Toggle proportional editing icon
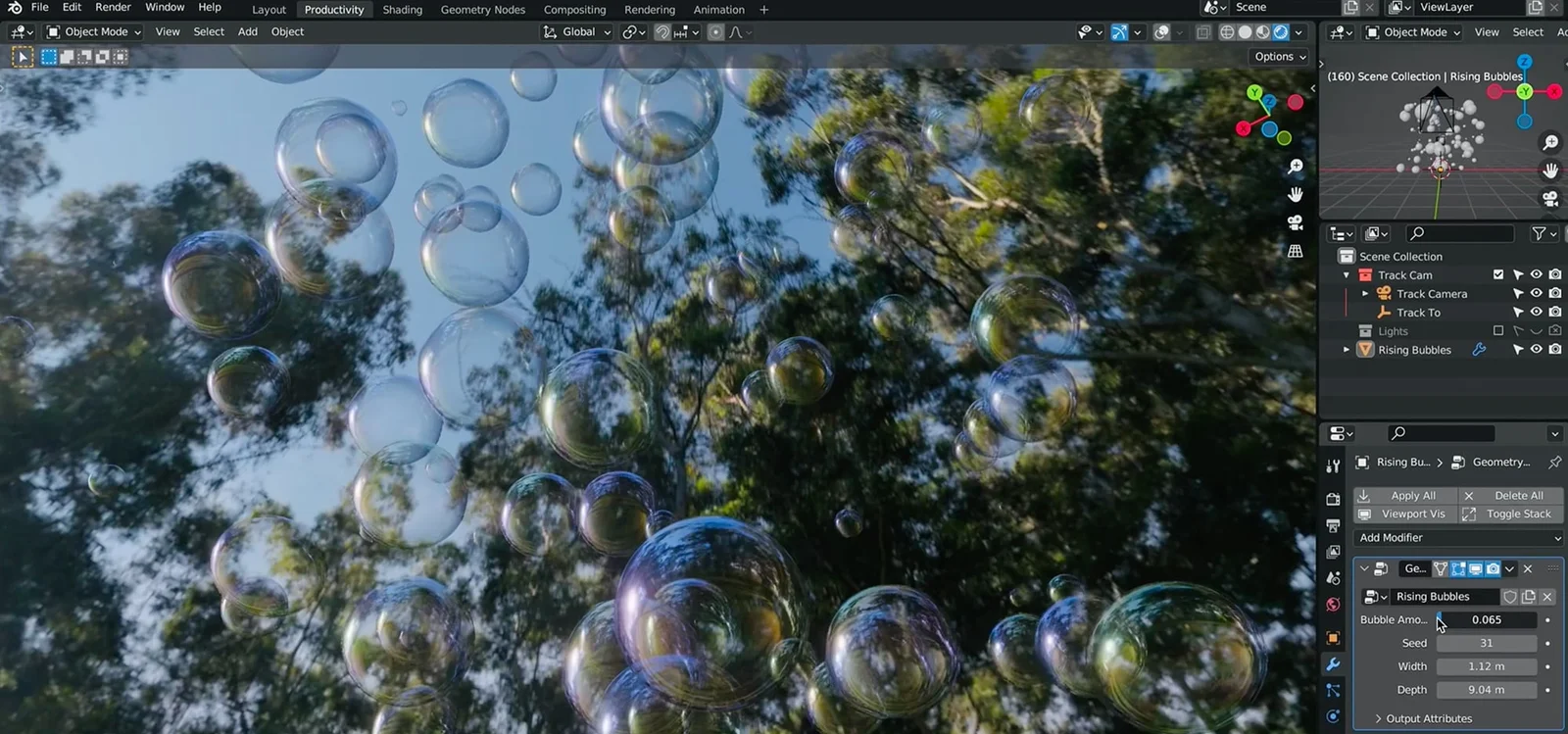Viewport: 1568px width, 734px height. pos(715,32)
